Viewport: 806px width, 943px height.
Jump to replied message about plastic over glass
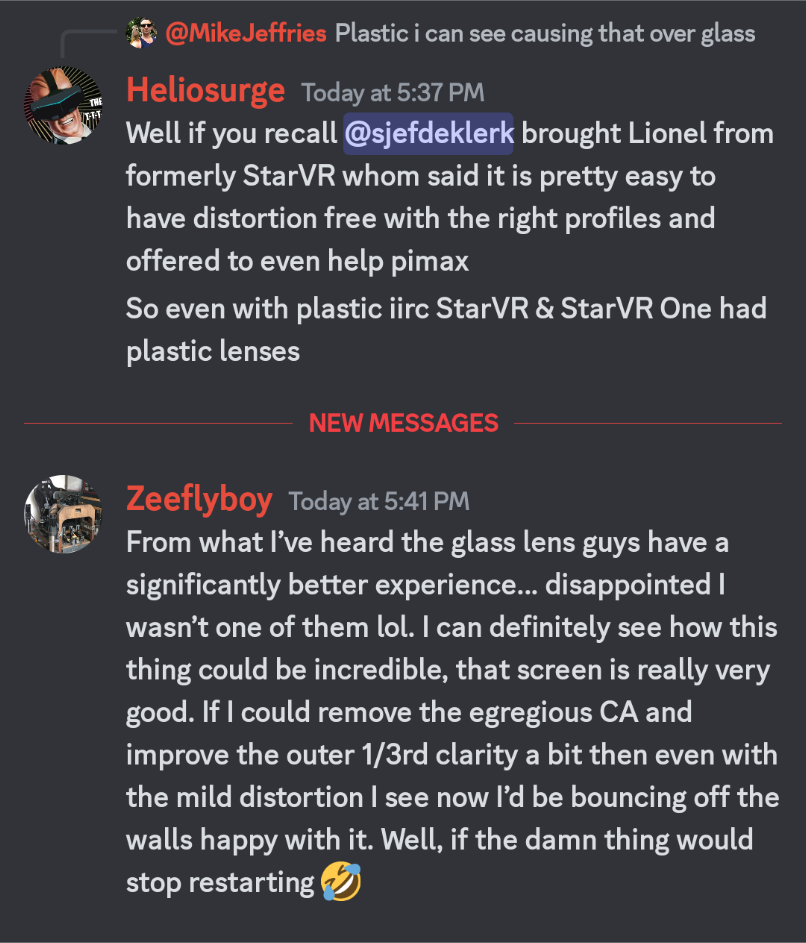(x=545, y=33)
